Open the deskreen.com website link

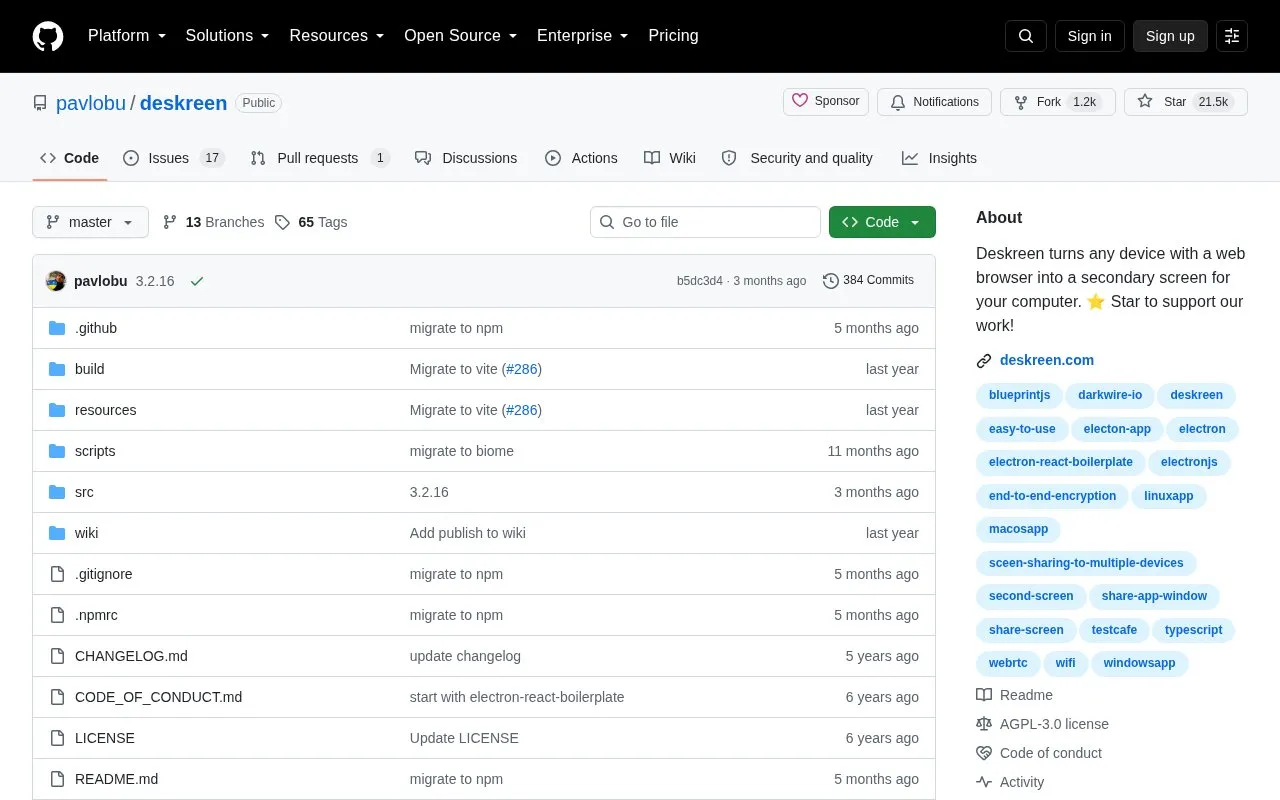1047,360
